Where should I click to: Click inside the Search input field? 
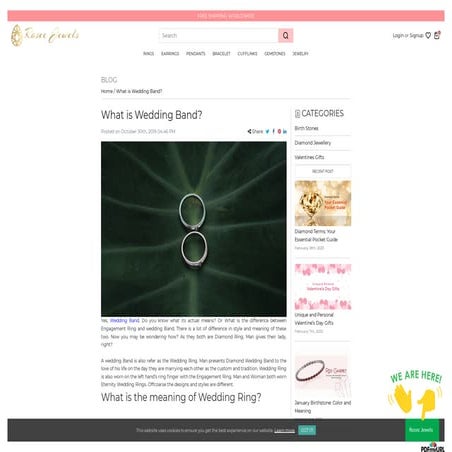pyautogui.click(x=219, y=36)
